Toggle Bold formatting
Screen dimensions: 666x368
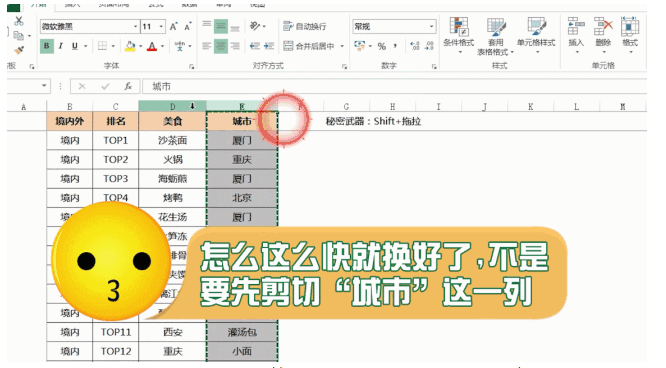tap(47, 46)
